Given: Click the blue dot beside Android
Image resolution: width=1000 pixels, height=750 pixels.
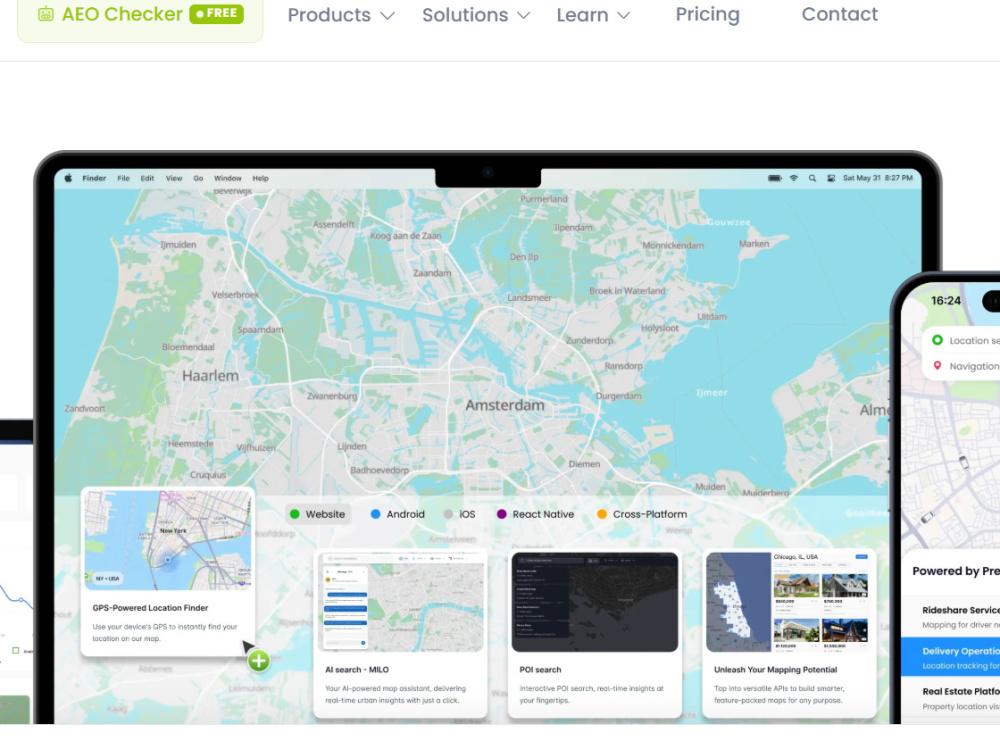Looking at the screenshot, I should [x=376, y=514].
